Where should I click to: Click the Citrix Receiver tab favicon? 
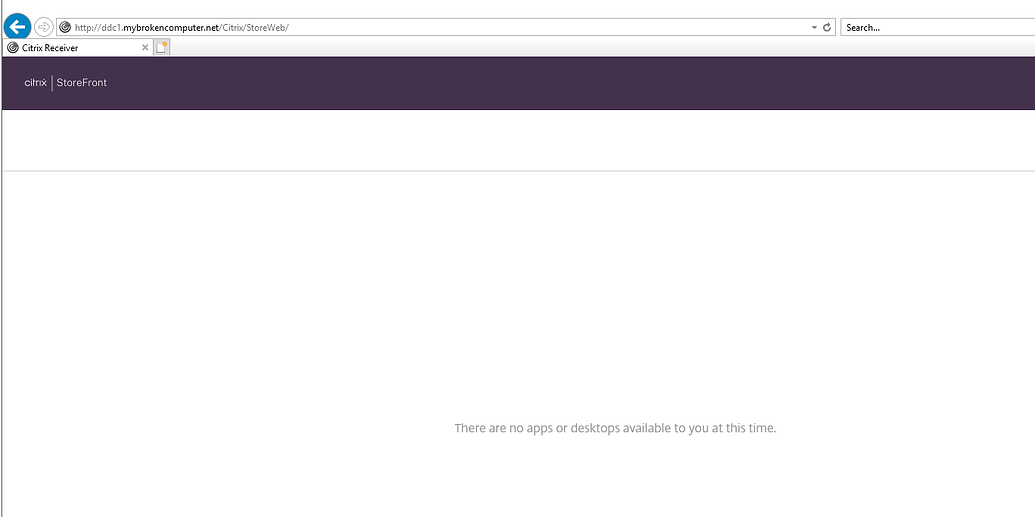(13, 48)
